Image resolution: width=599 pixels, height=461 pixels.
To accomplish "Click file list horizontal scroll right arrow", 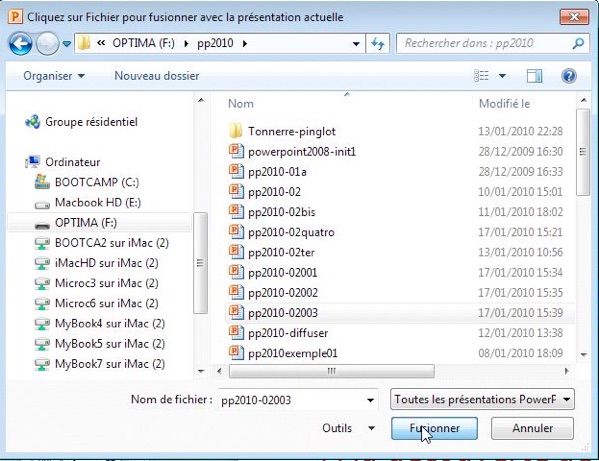I will pyautogui.click(x=567, y=371).
